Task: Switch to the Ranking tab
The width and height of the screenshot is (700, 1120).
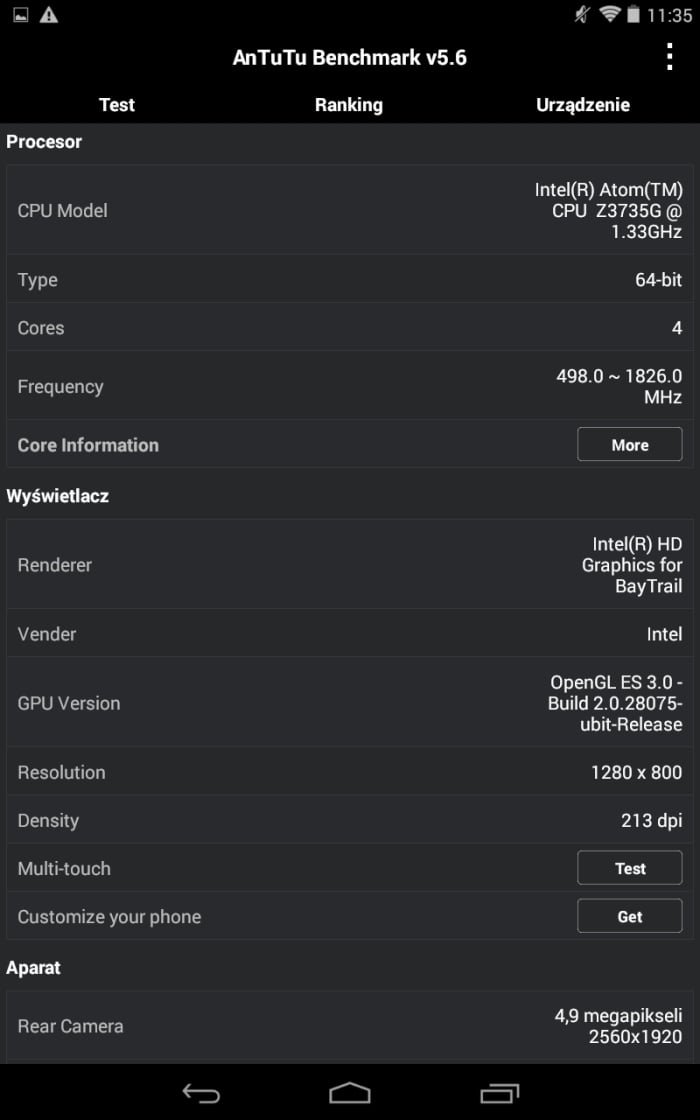Action: click(349, 104)
